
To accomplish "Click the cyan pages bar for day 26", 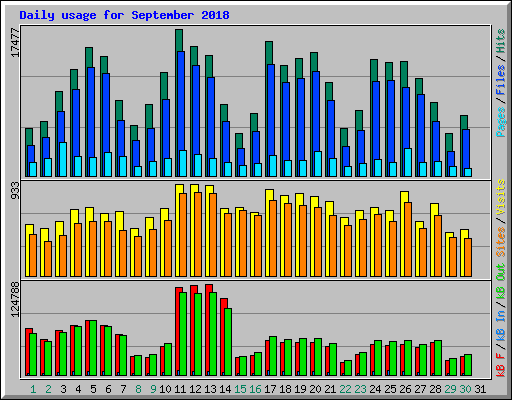I will pos(408,162).
